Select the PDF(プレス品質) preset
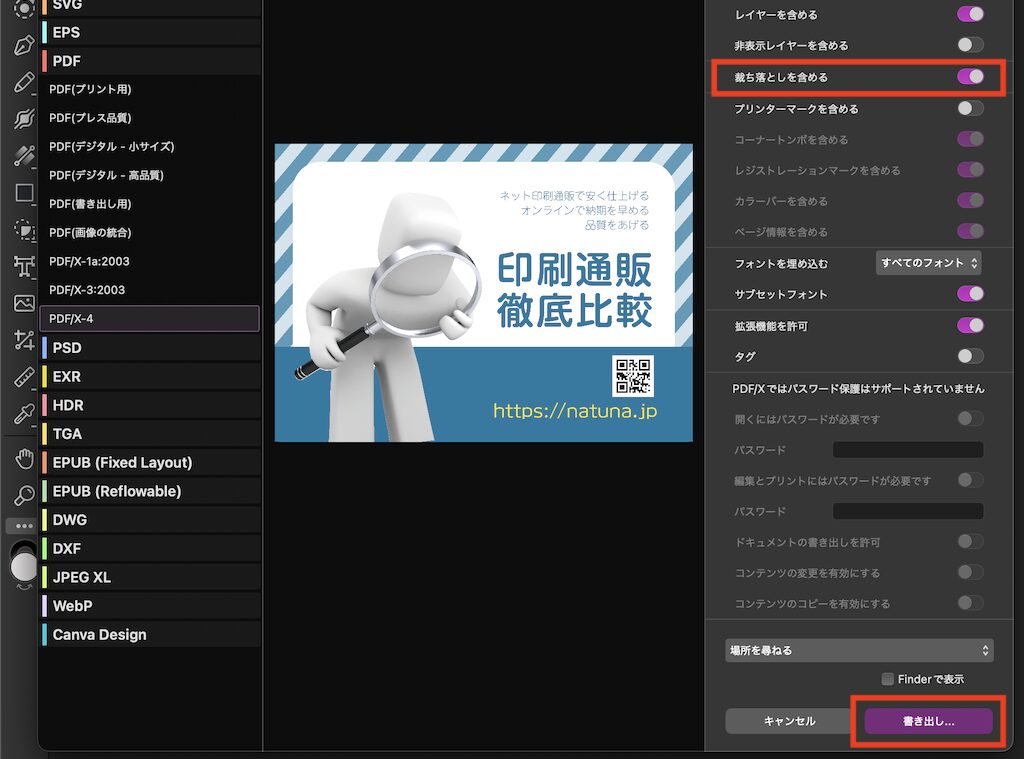This screenshot has width=1024, height=759. coord(90,118)
